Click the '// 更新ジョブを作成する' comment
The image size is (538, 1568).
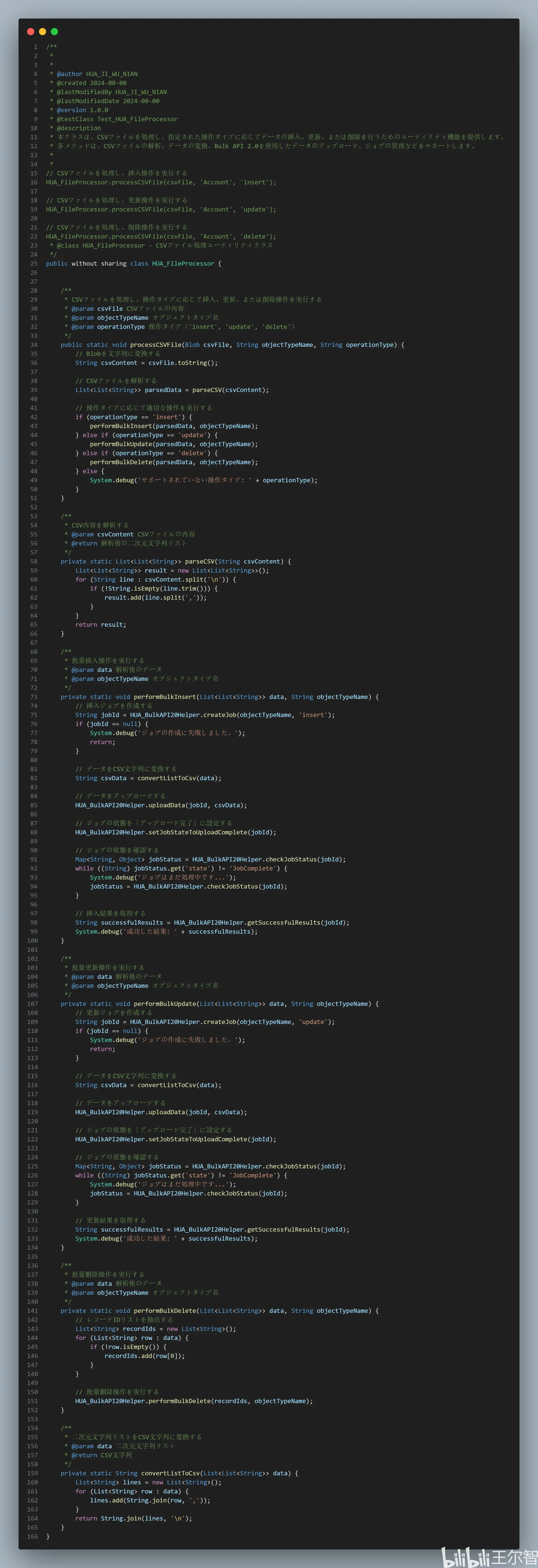click(x=114, y=1013)
